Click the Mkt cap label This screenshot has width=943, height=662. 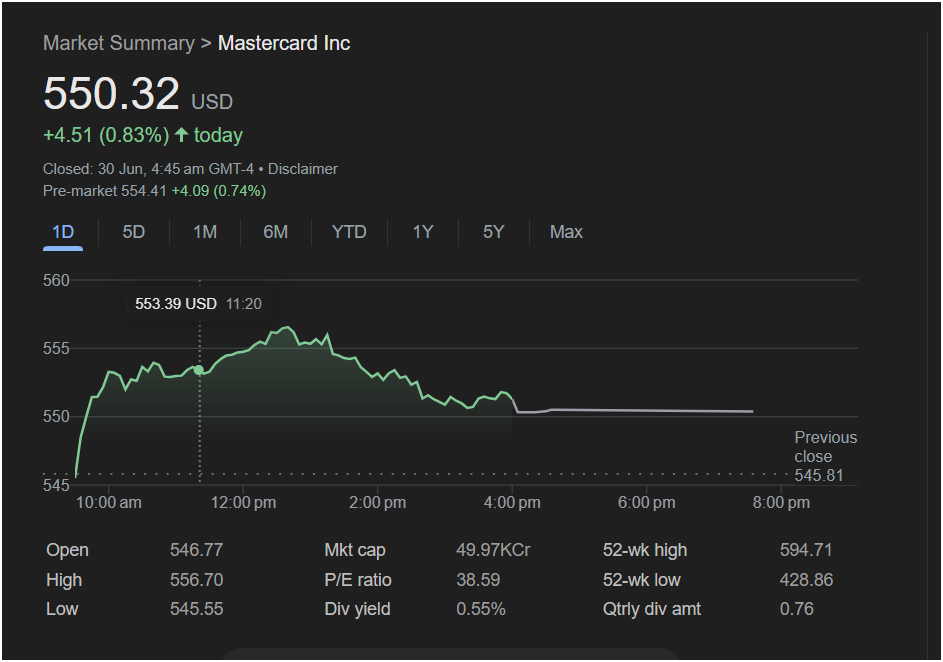tap(355, 550)
